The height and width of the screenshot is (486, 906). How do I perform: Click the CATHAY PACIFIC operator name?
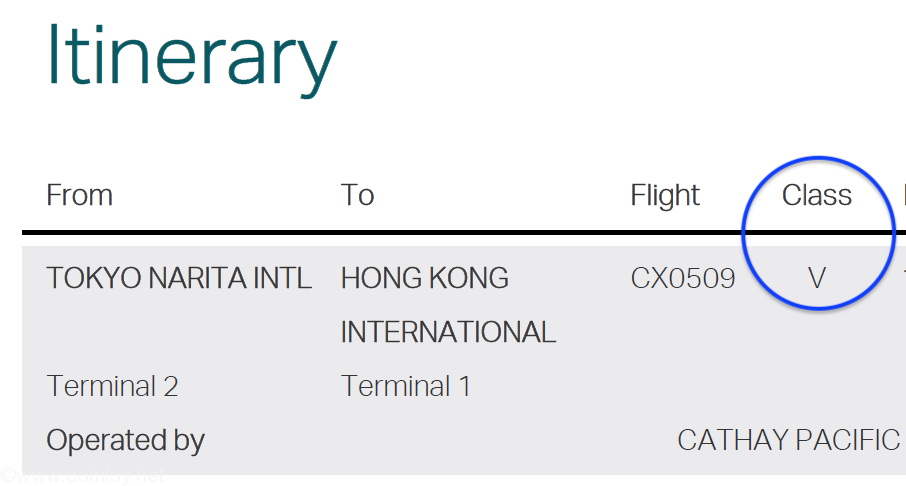[789, 440]
